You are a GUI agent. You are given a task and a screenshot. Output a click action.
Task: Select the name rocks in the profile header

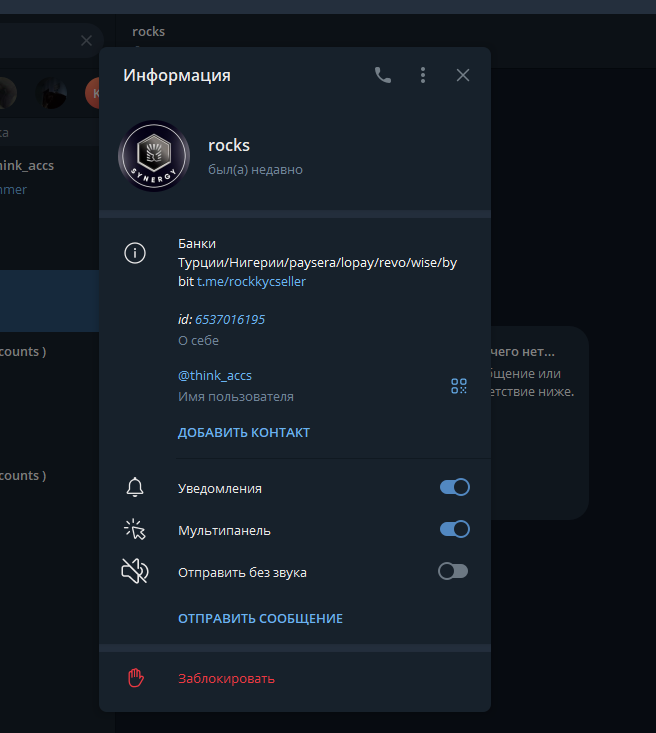pyautogui.click(x=229, y=145)
